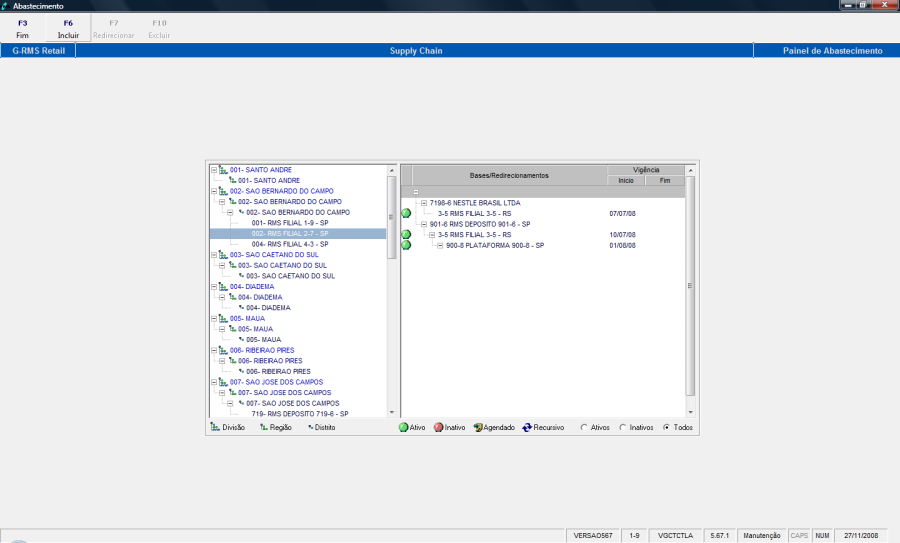Select the Todos radio button
Image resolution: width=900 pixels, height=543 pixels.
(666, 428)
